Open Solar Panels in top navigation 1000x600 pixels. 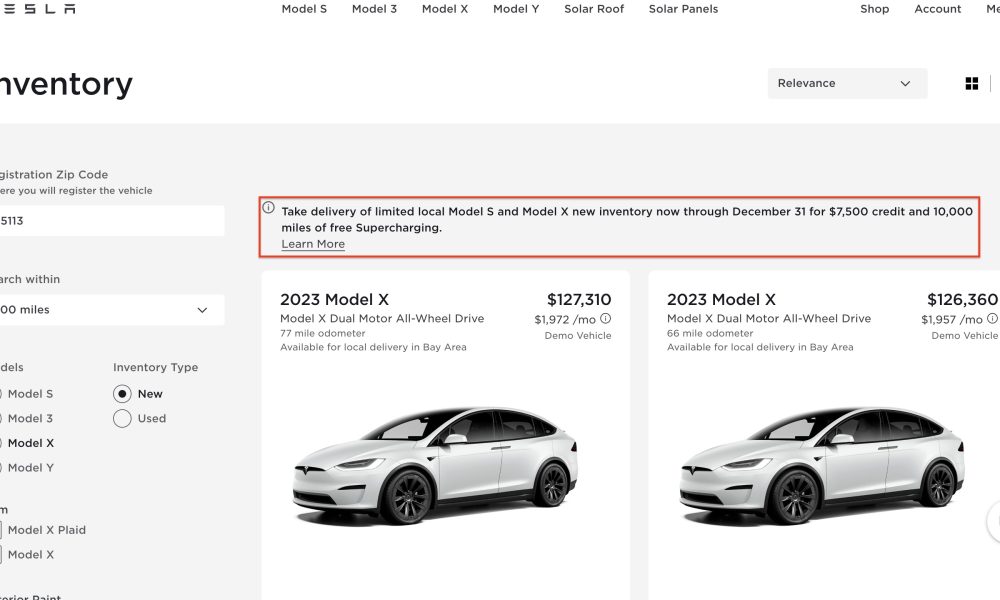(684, 9)
